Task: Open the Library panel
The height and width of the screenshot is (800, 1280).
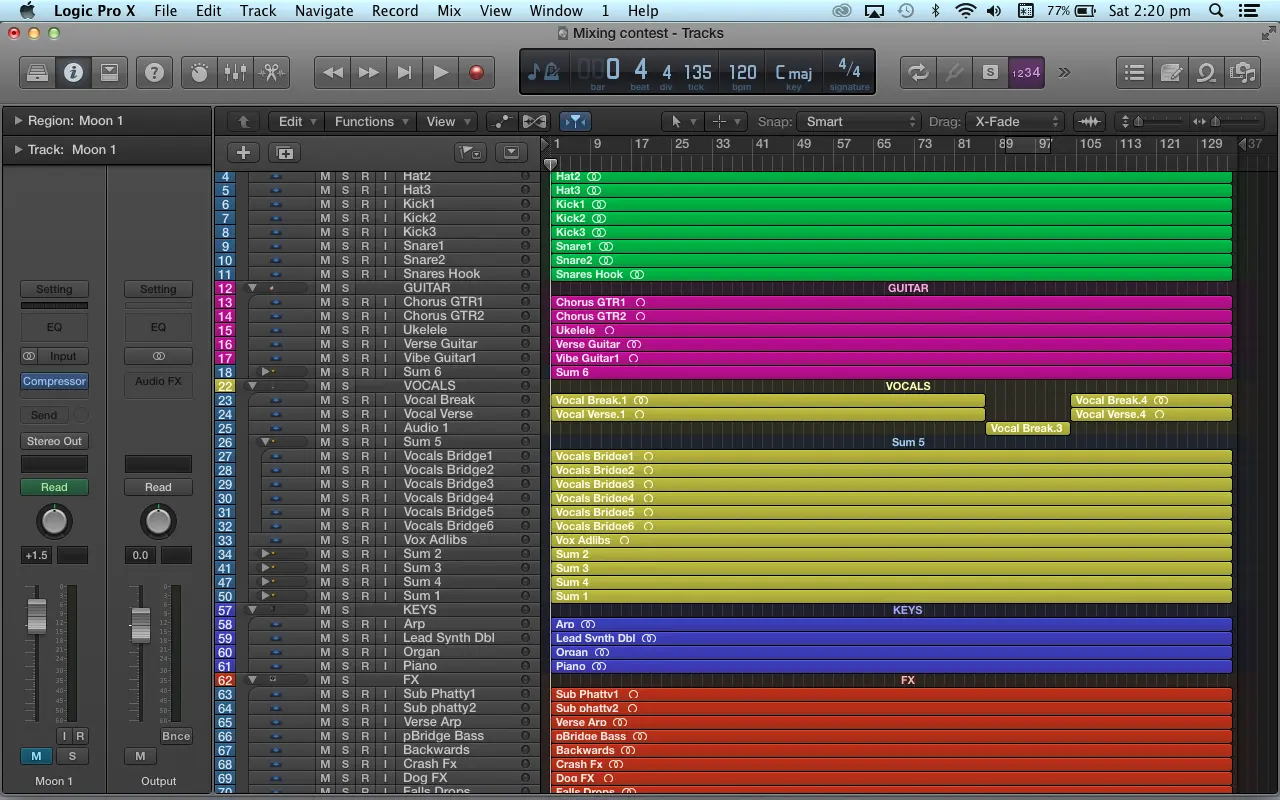Action: [37, 72]
